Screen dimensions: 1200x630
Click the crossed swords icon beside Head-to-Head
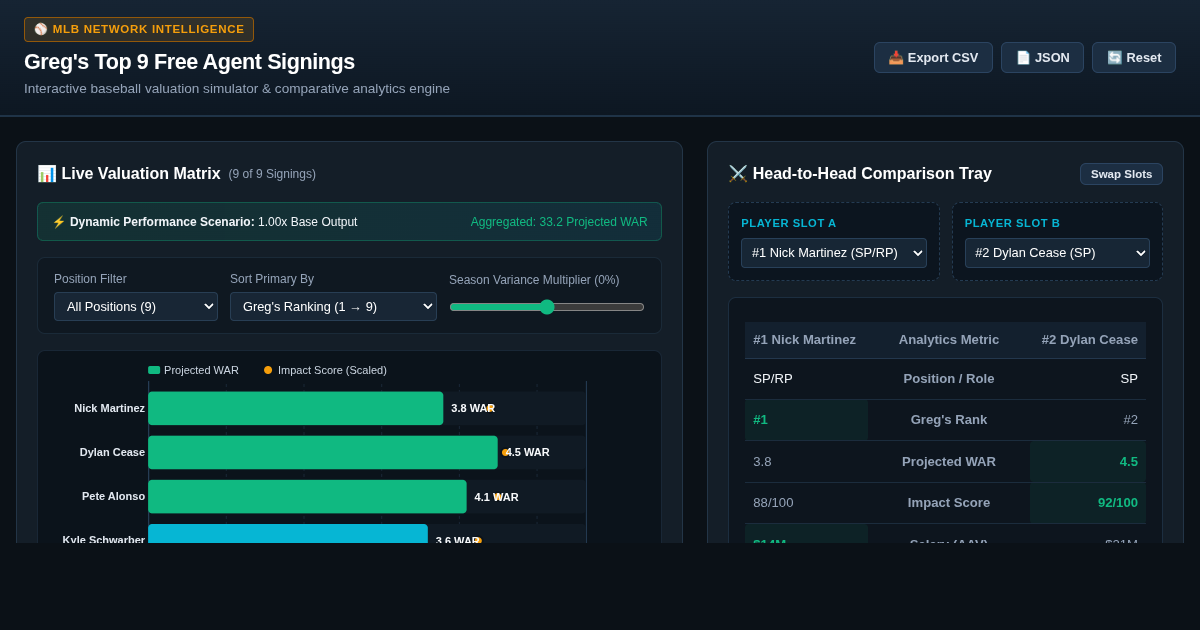[738, 174]
